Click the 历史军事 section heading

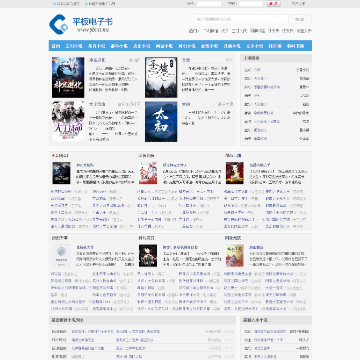[x=59, y=238]
